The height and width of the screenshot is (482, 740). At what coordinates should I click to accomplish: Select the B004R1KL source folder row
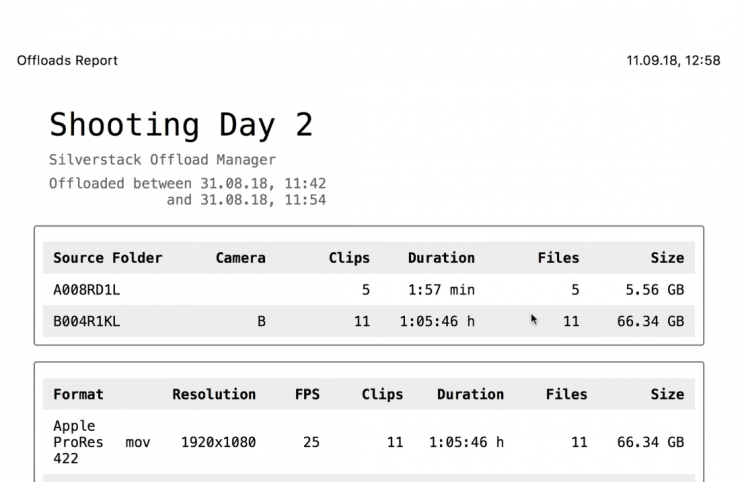point(87,322)
